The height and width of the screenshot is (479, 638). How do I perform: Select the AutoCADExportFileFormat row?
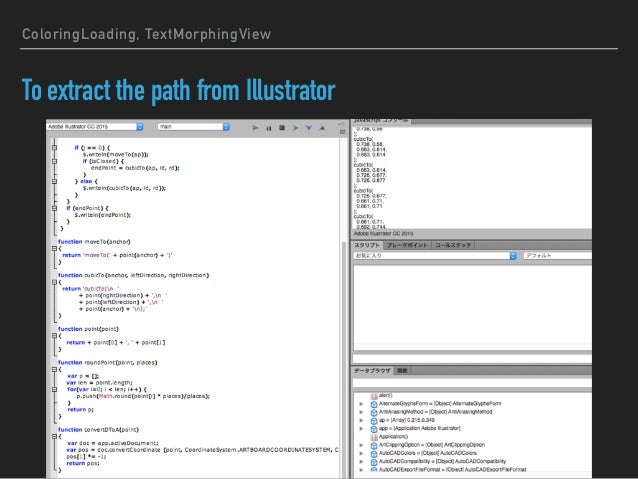[472, 470]
